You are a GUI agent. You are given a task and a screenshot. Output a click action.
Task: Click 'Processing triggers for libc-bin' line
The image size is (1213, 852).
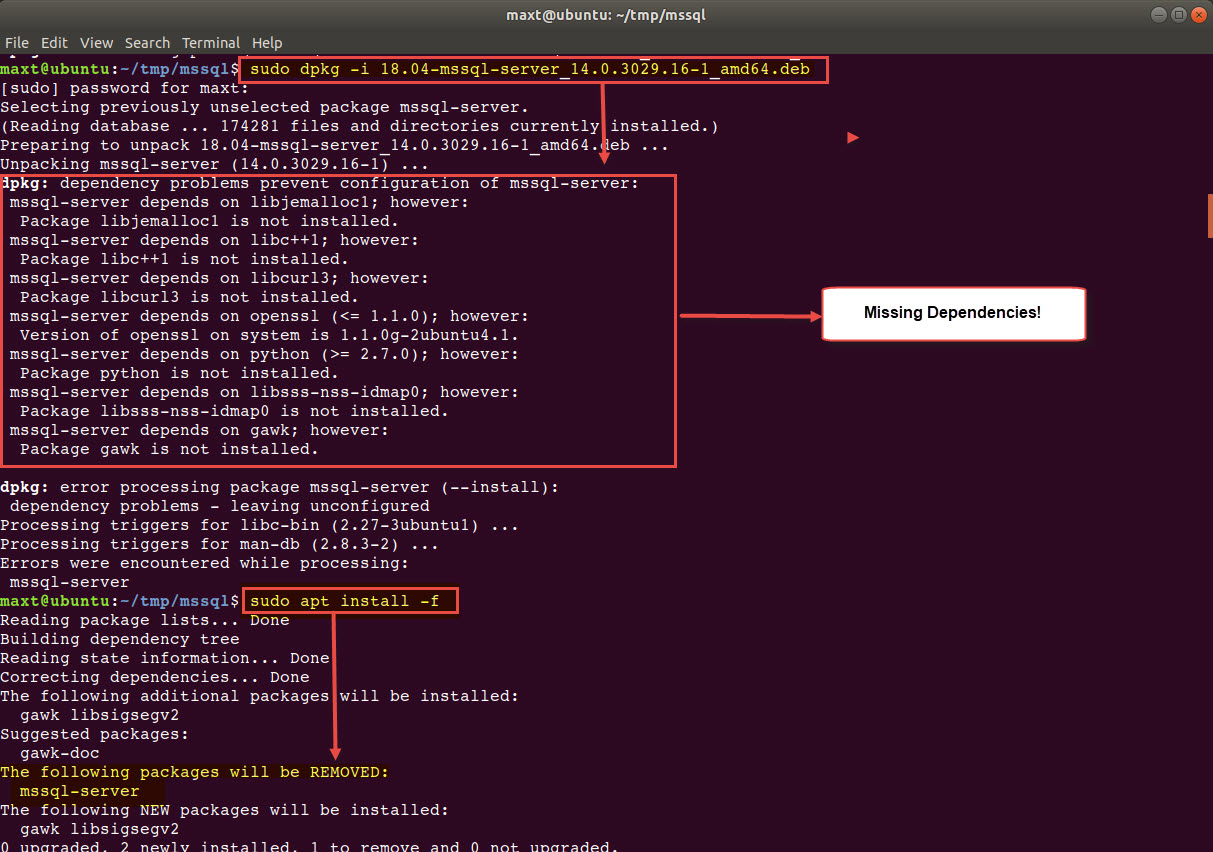[260, 526]
